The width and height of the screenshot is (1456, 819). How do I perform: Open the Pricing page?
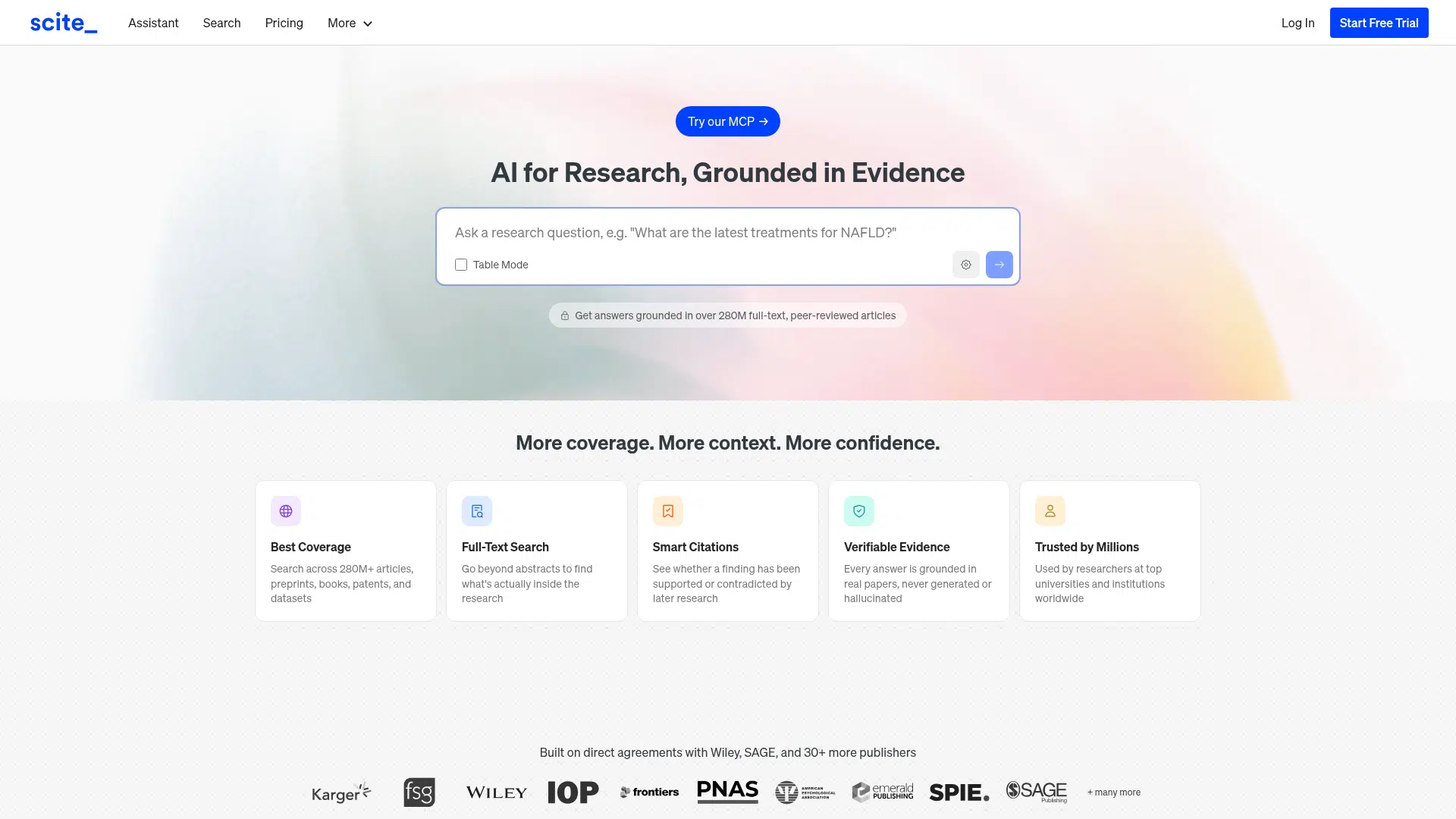tap(284, 23)
